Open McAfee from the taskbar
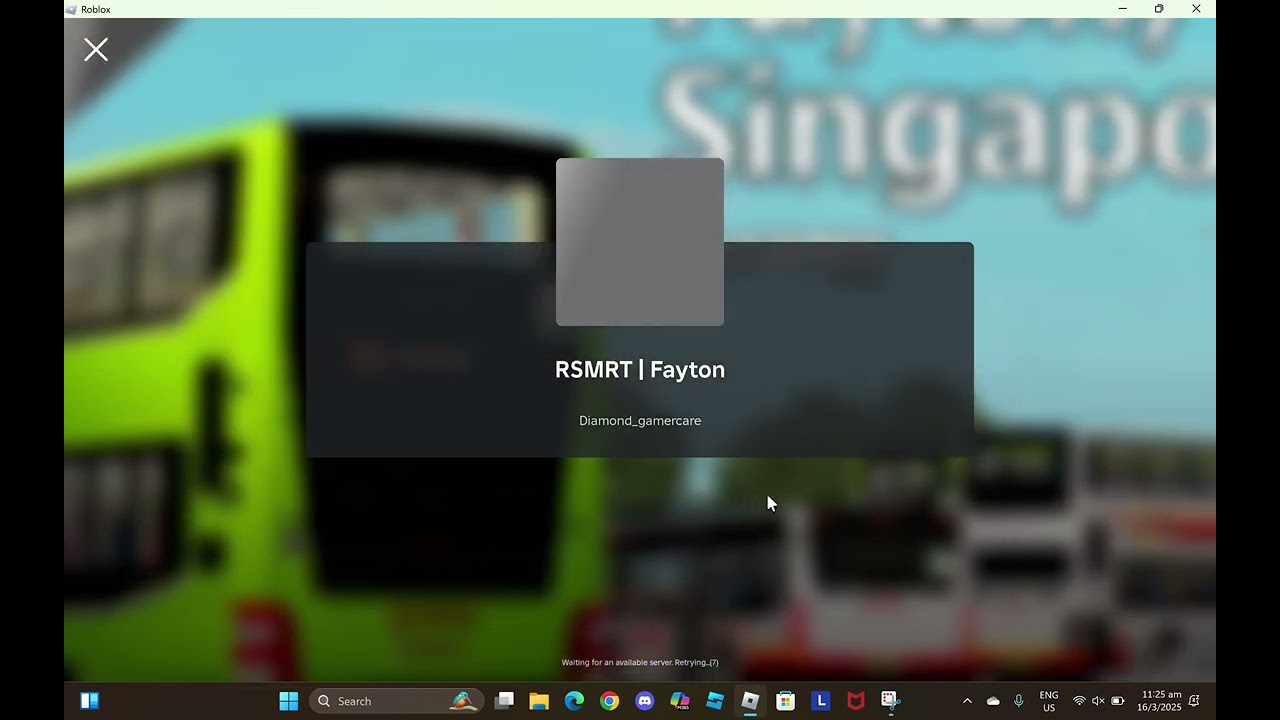Viewport: 1280px width, 720px height. (x=856, y=701)
